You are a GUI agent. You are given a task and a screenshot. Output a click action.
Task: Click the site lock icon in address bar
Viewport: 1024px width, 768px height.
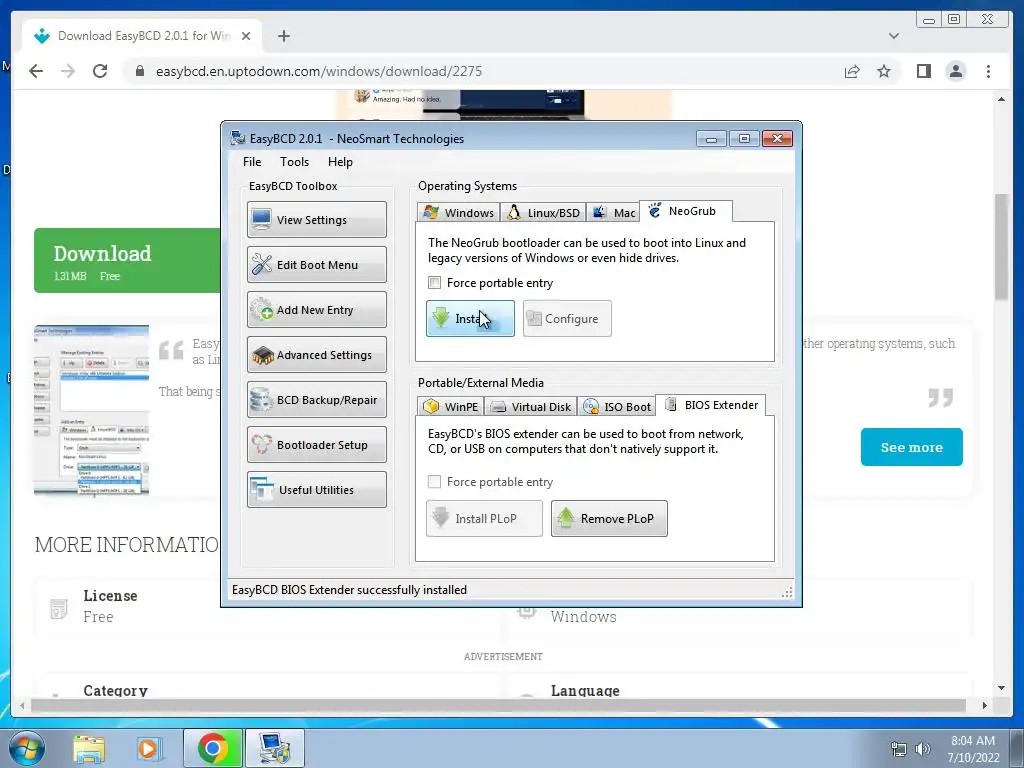point(139,71)
